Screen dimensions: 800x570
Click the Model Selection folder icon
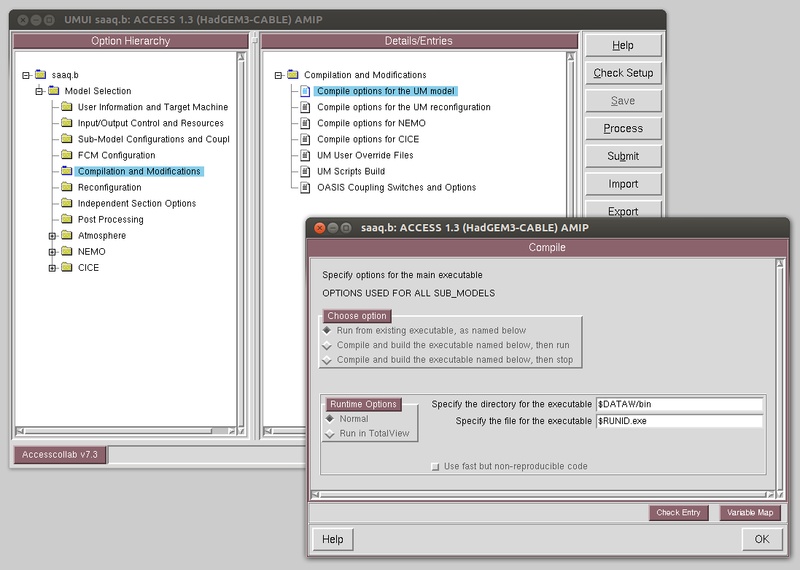(54, 90)
